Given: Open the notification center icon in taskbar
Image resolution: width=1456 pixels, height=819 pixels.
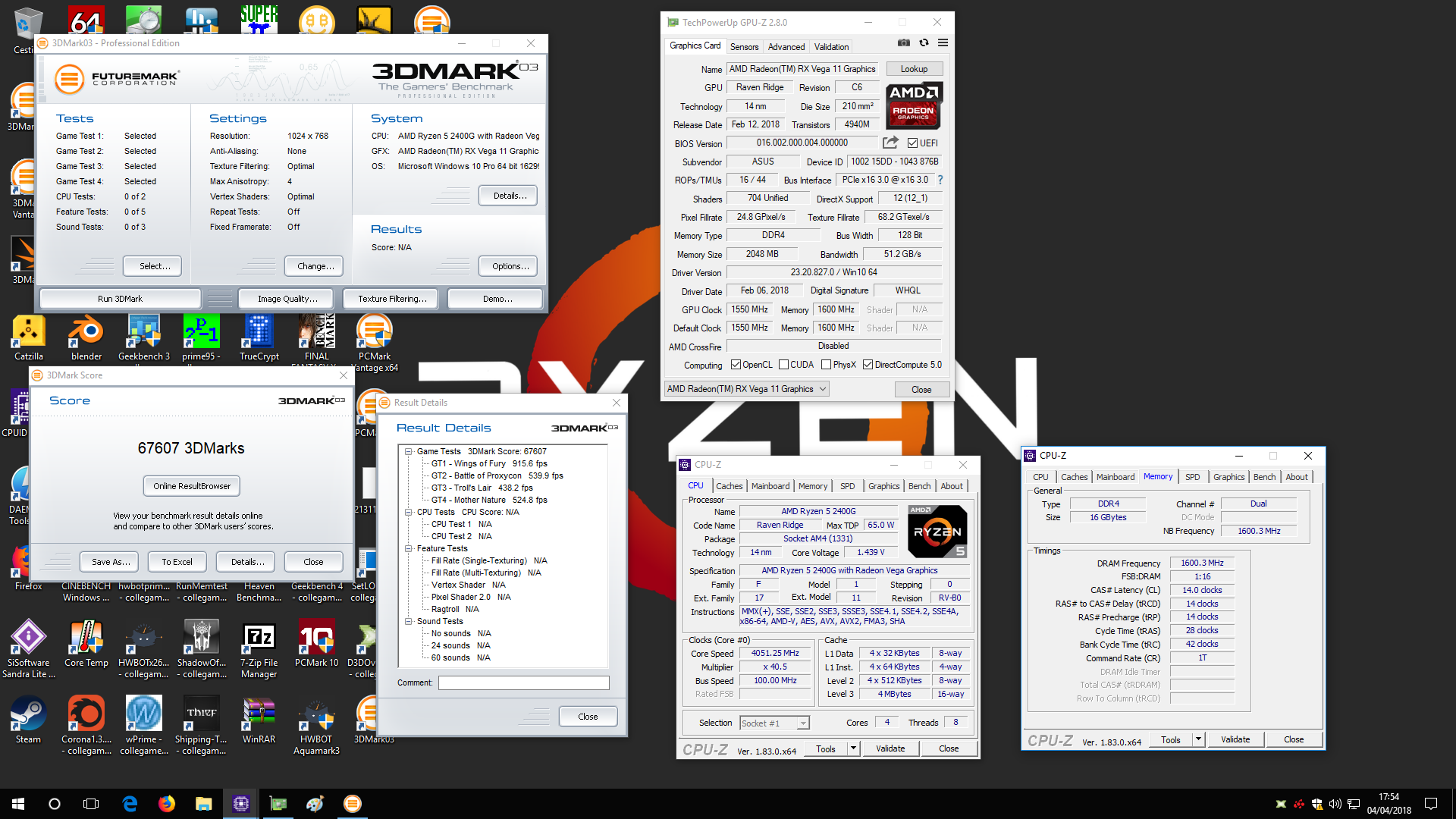Looking at the screenshot, I should (1431, 804).
